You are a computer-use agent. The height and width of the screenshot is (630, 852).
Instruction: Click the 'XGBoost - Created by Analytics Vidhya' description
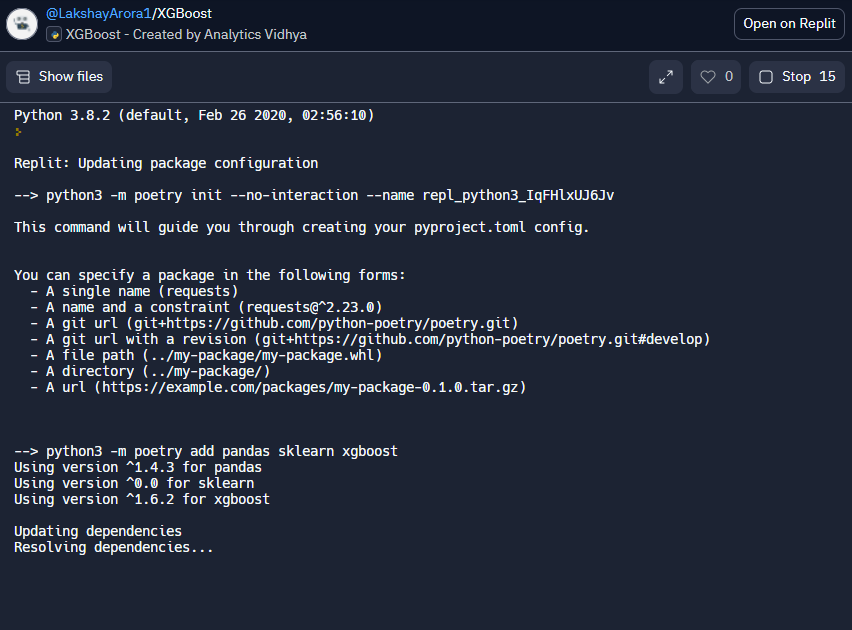186,35
